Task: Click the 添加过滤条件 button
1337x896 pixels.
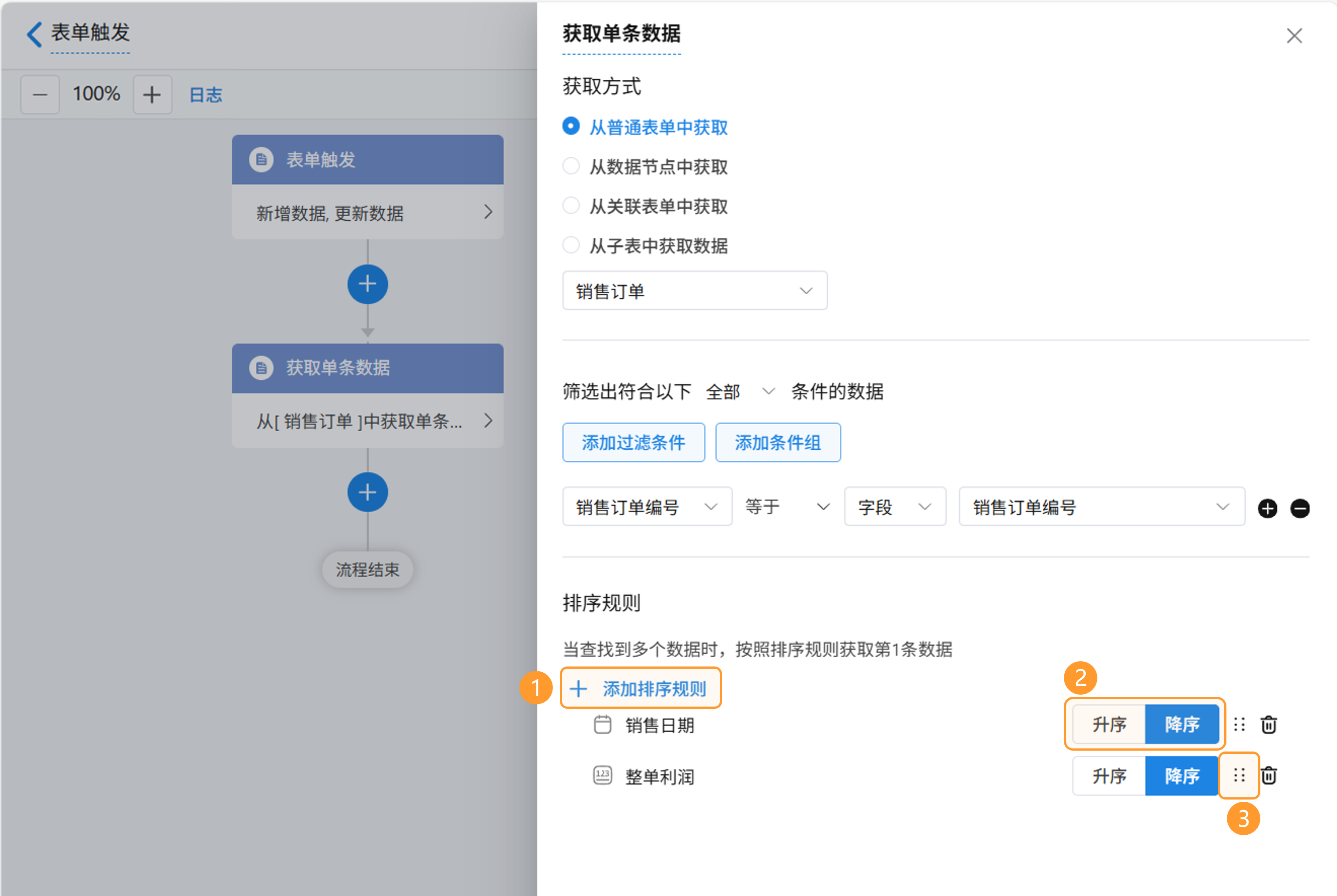Action: click(633, 442)
